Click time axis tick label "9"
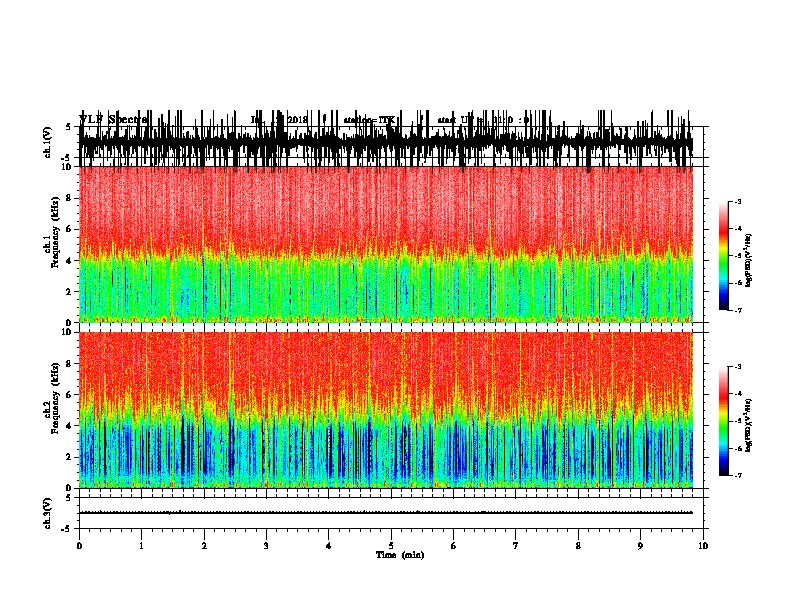The image size is (792, 612). tap(640, 546)
